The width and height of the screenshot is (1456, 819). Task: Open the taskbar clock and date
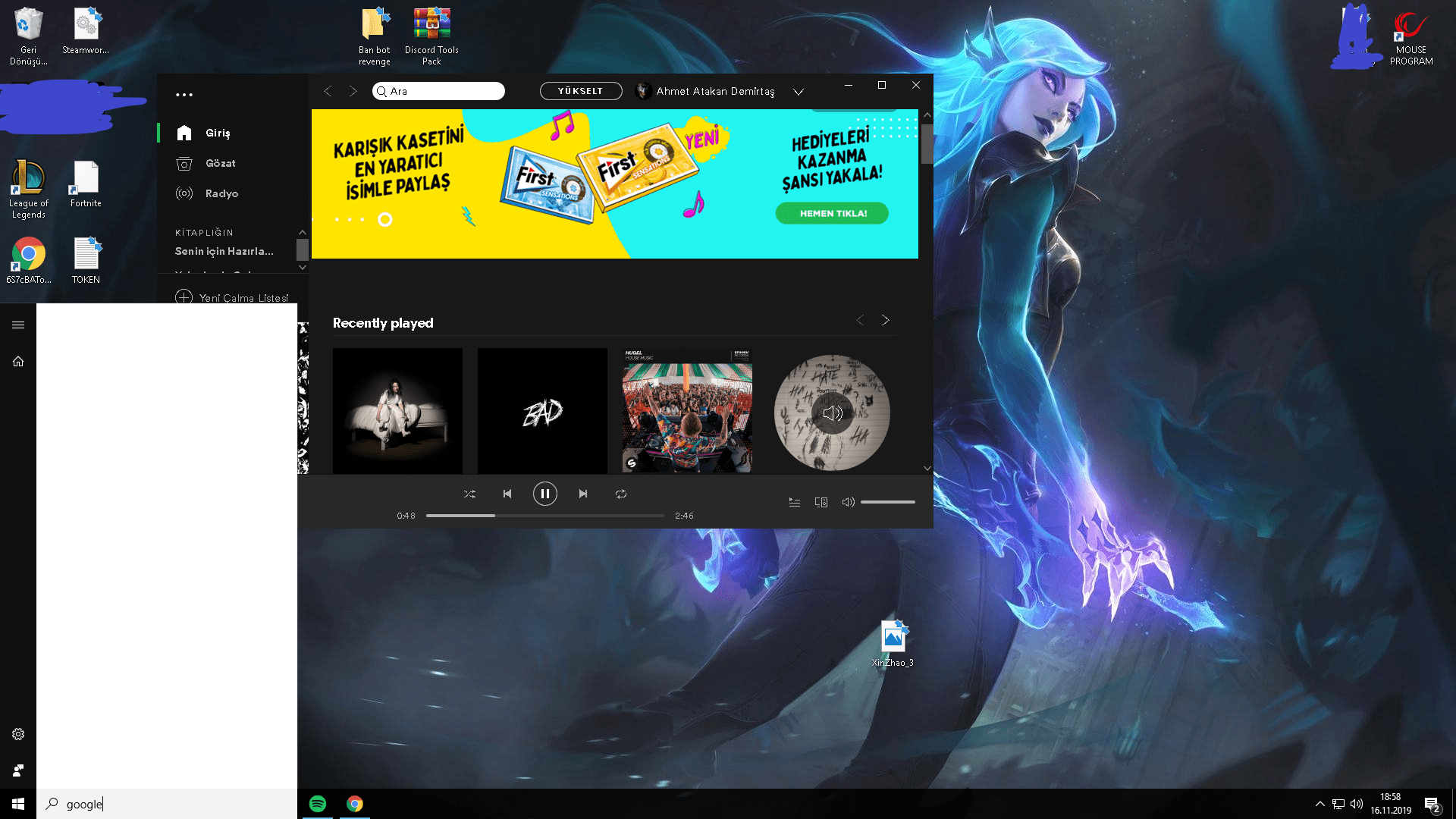[1391, 804]
